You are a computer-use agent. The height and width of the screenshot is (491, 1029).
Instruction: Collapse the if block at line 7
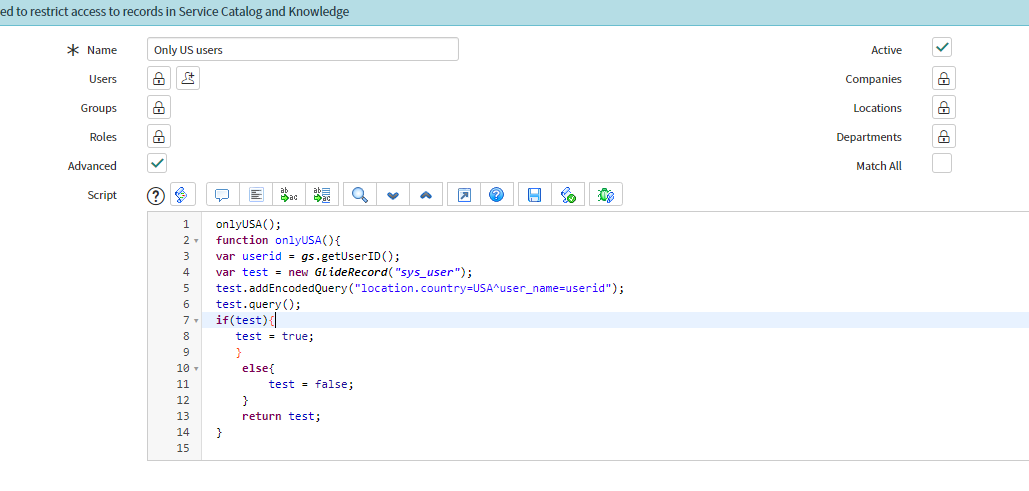[x=196, y=321]
